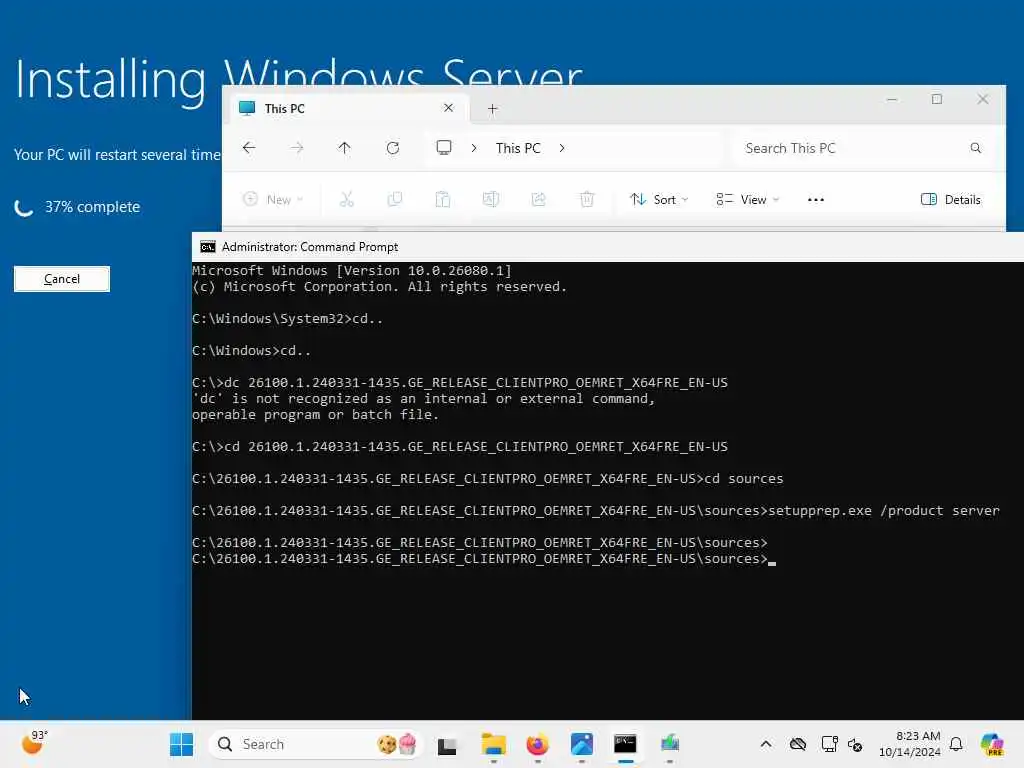Click the Command Prompt title bar icon
This screenshot has width=1024, height=768.
[x=208, y=247]
